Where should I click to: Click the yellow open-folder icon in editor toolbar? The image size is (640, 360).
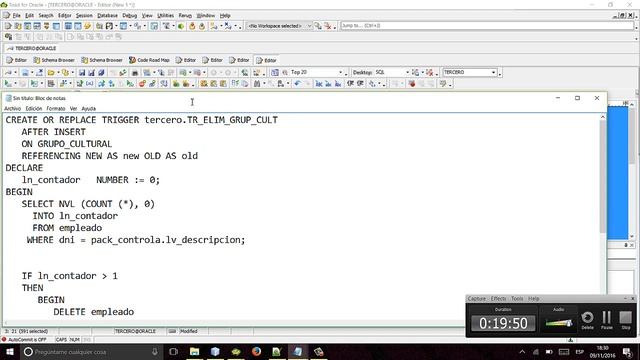click(51, 73)
